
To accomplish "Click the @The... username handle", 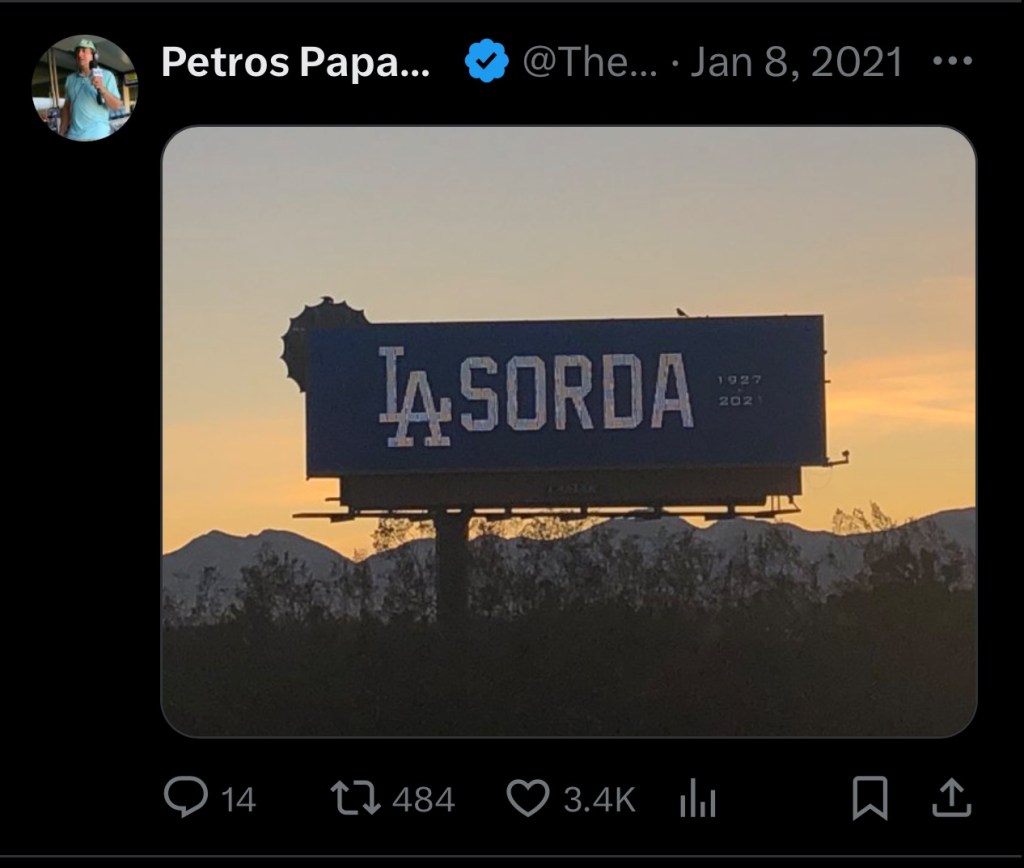I will tap(590, 62).
